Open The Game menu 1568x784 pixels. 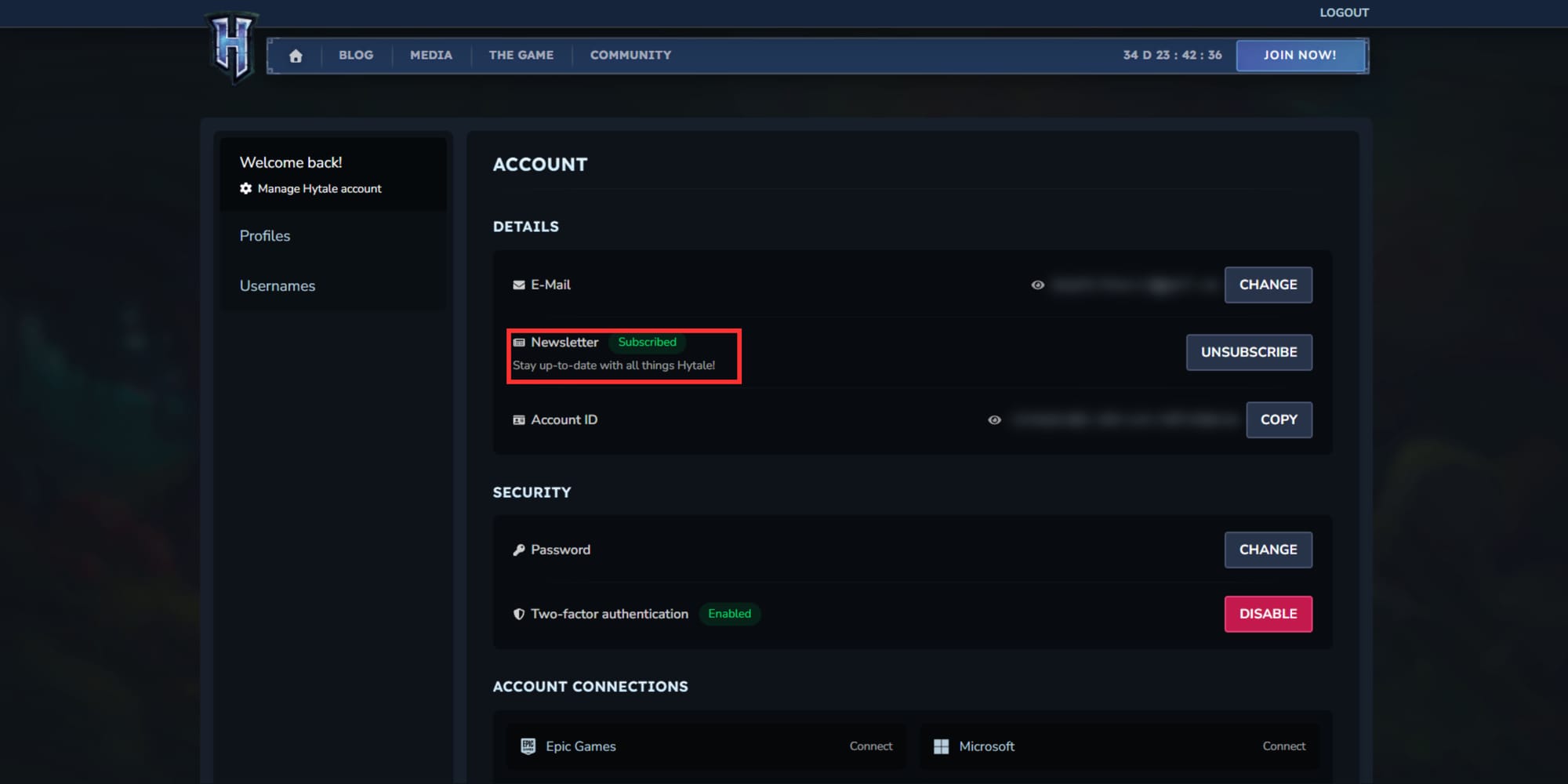tap(521, 56)
